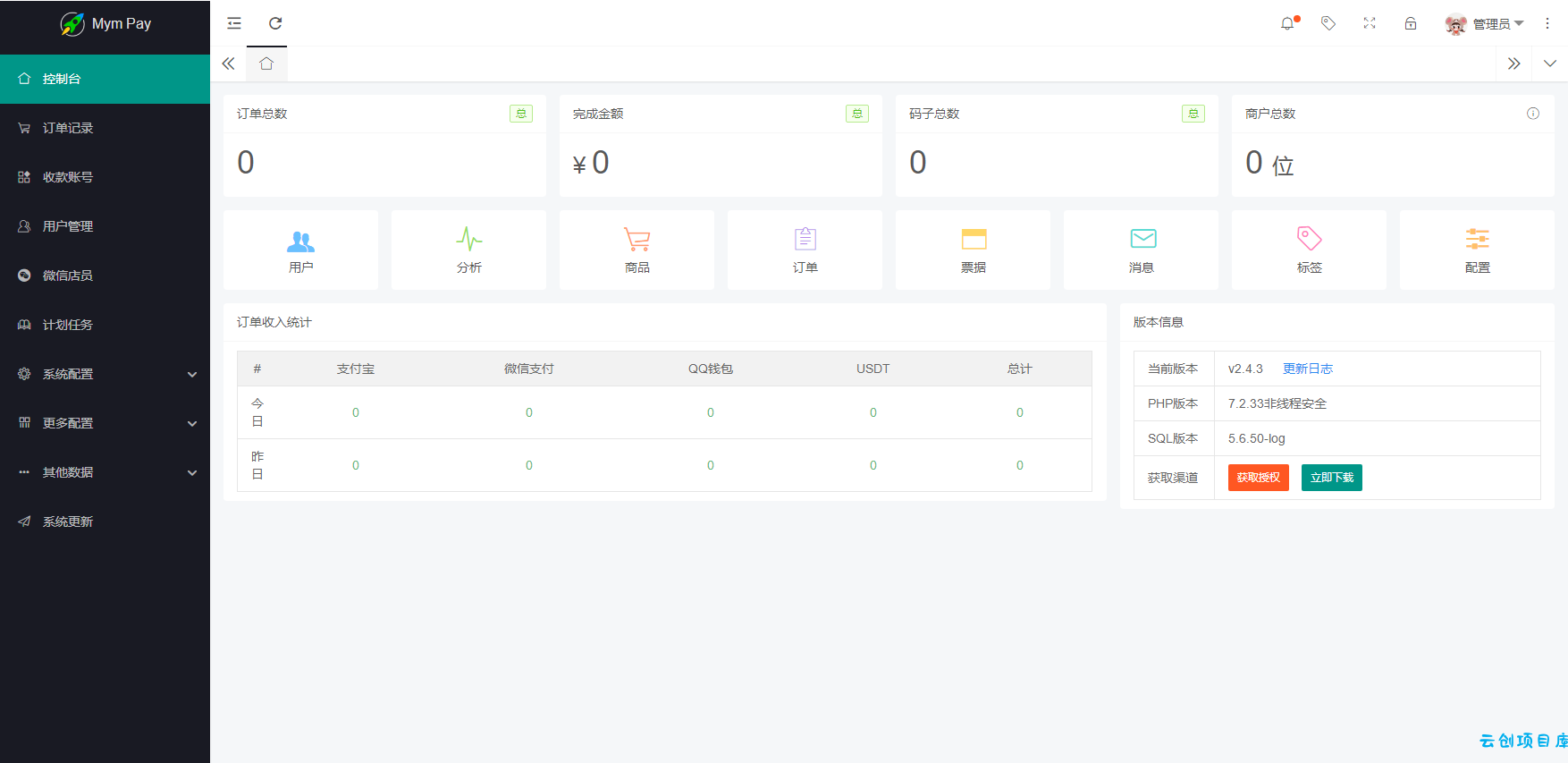Viewport: 1568px width, 763px height.
Task: Click the 总 badge on 码子总数 card
Action: coord(1193,114)
